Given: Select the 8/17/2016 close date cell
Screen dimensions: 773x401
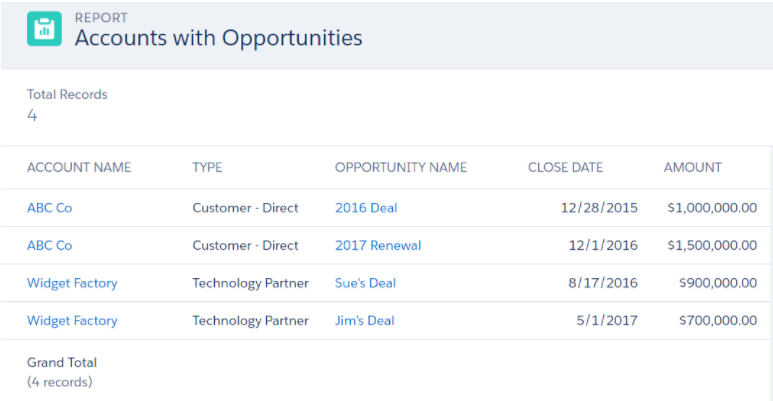Looking at the screenshot, I should (x=603, y=283).
